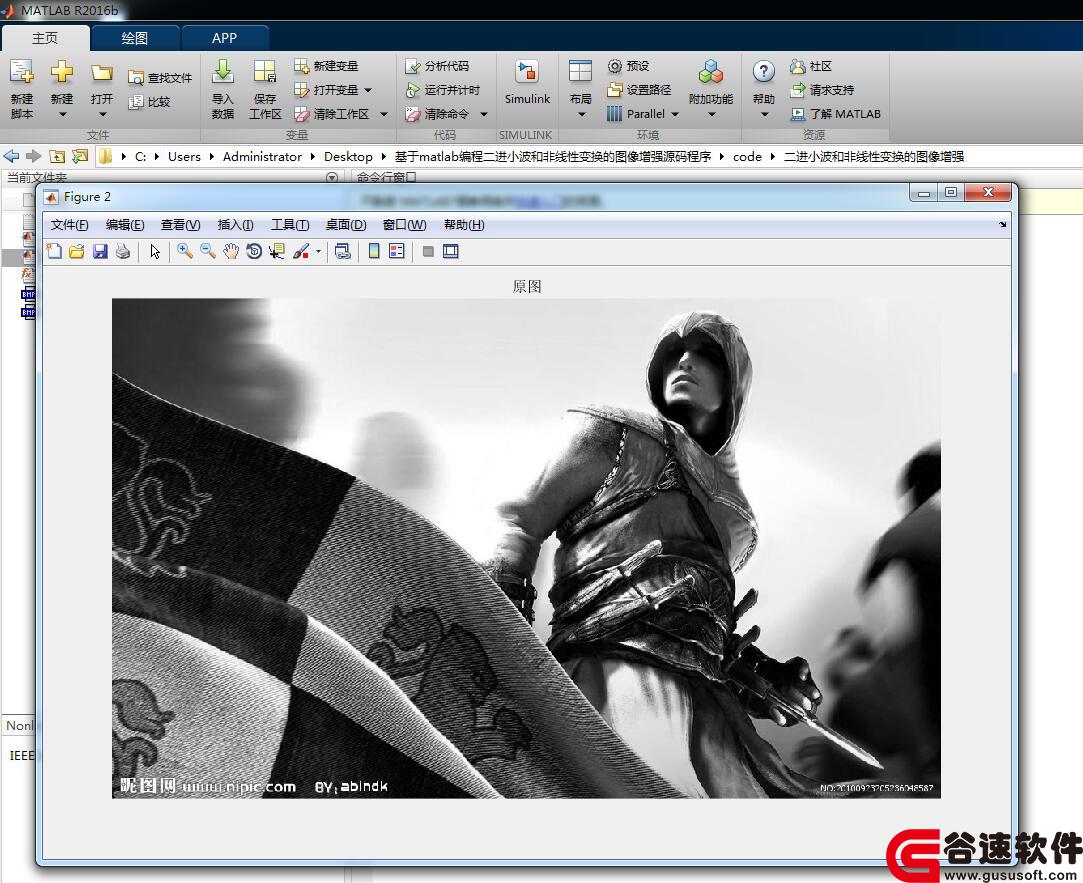
Task: Click Open File icon in figure toolbar
Action: coord(77,251)
